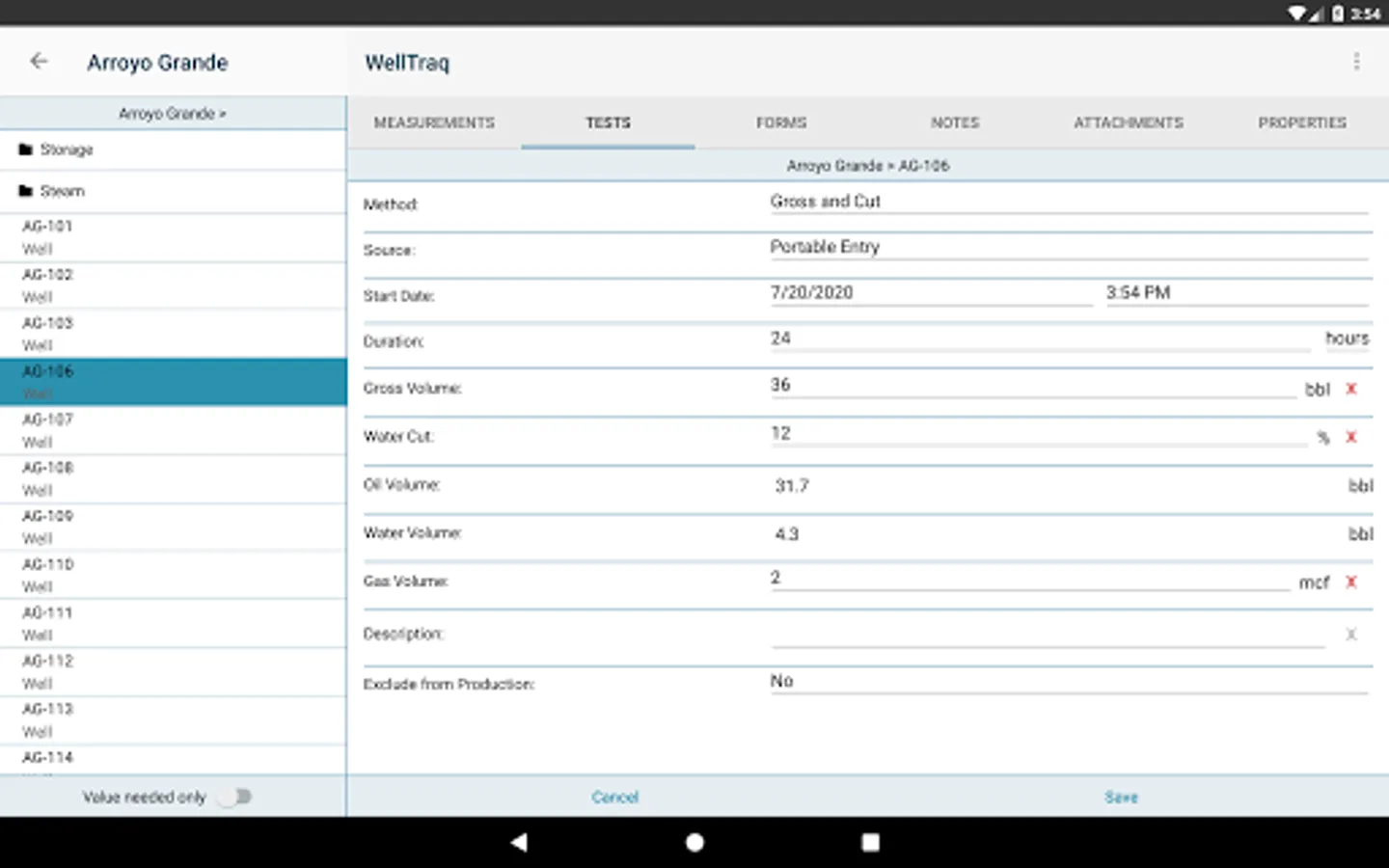Viewport: 1389px width, 868px height.
Task: Pick the Start Date 7/20/2020
Action: click(931, 292)
